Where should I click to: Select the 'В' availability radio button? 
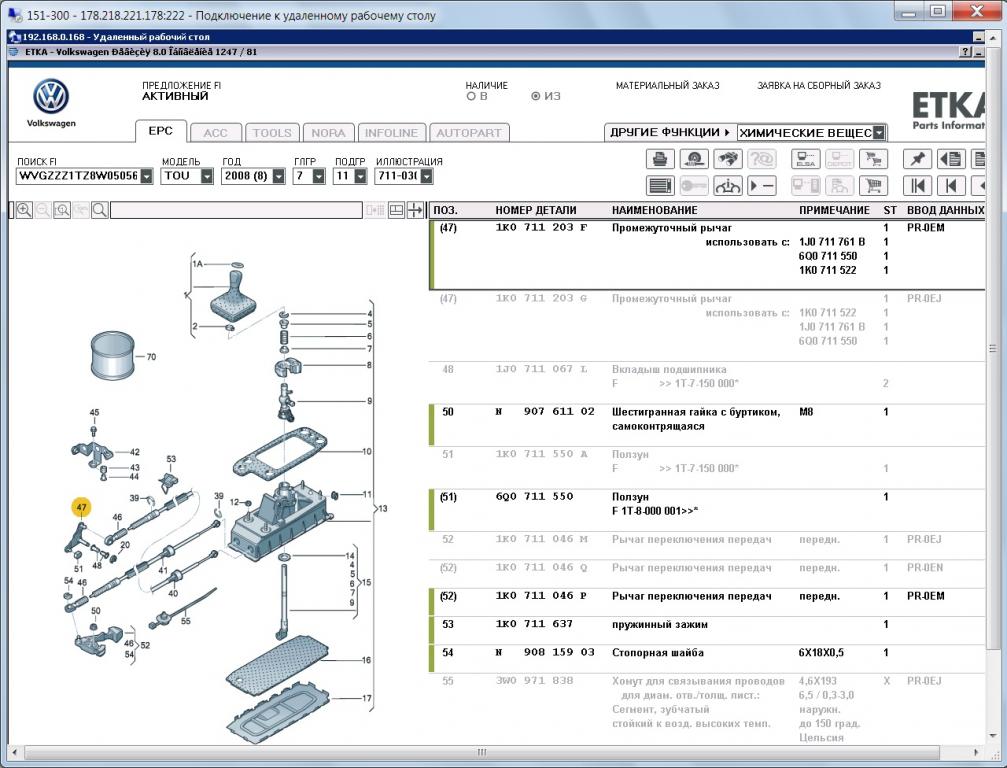point(471,96)
